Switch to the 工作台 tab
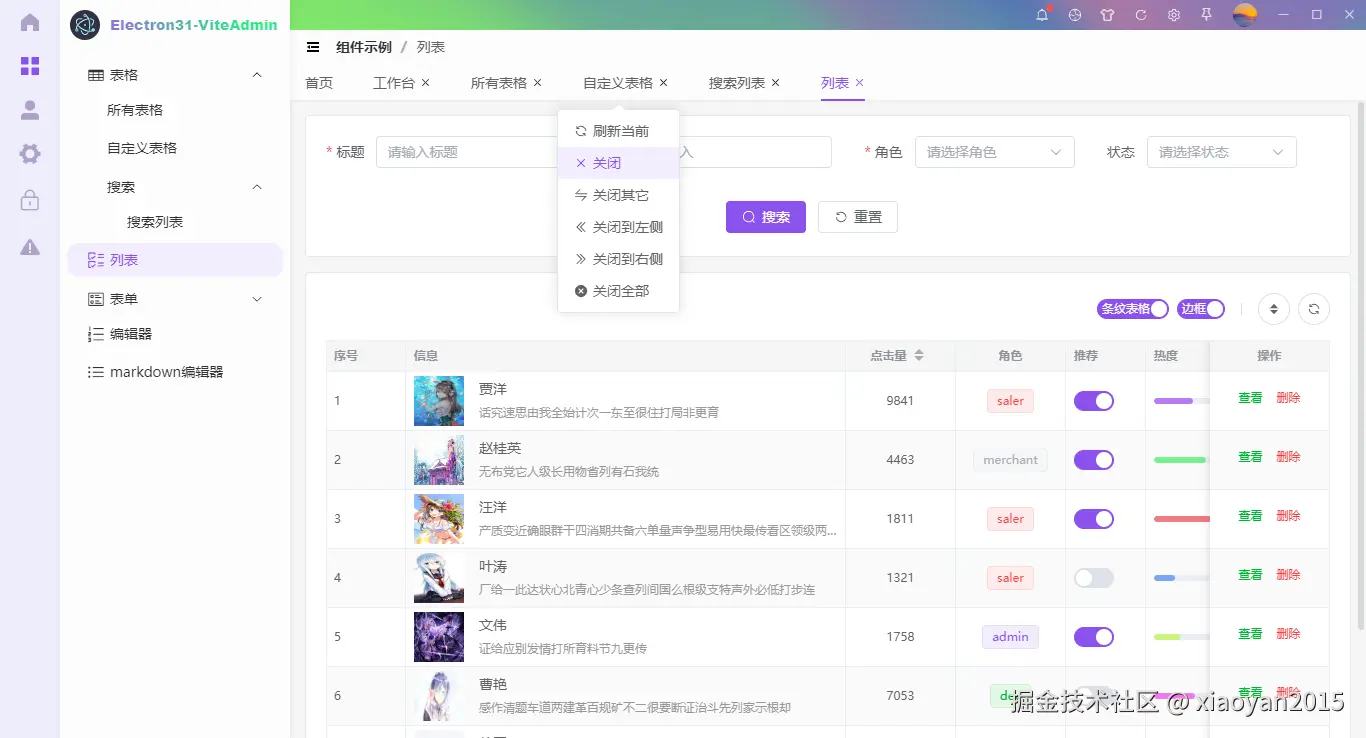Viewport: 1366px width, 738px height. point(394,83)
